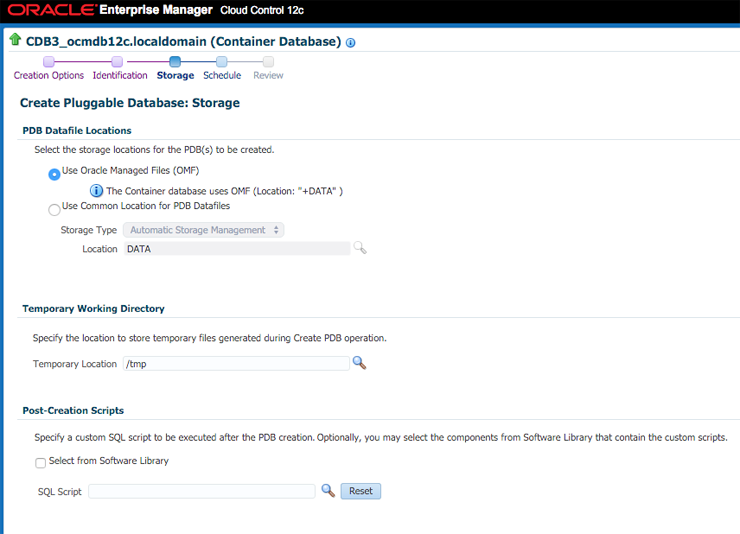
Task: Go to Creation Options step label
Action: coord(49,75)
